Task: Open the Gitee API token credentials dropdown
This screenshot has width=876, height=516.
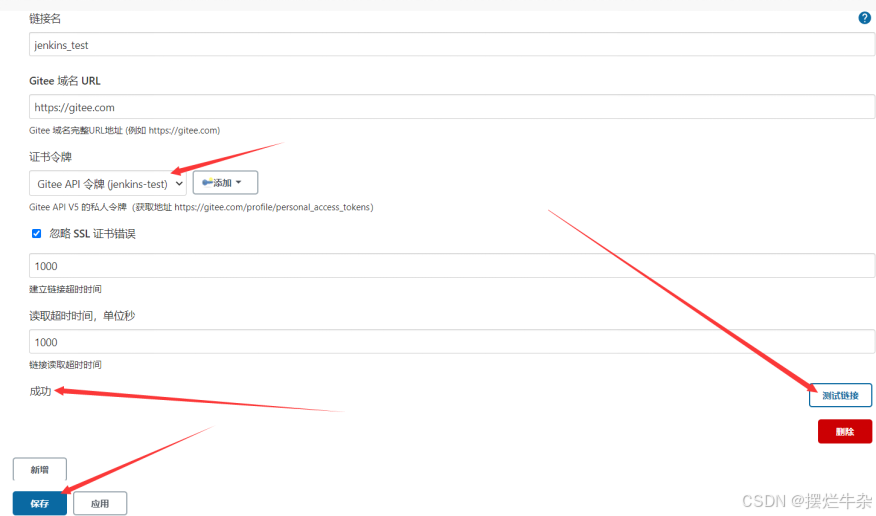Action: pyautogui.click(x=108, y=184)
